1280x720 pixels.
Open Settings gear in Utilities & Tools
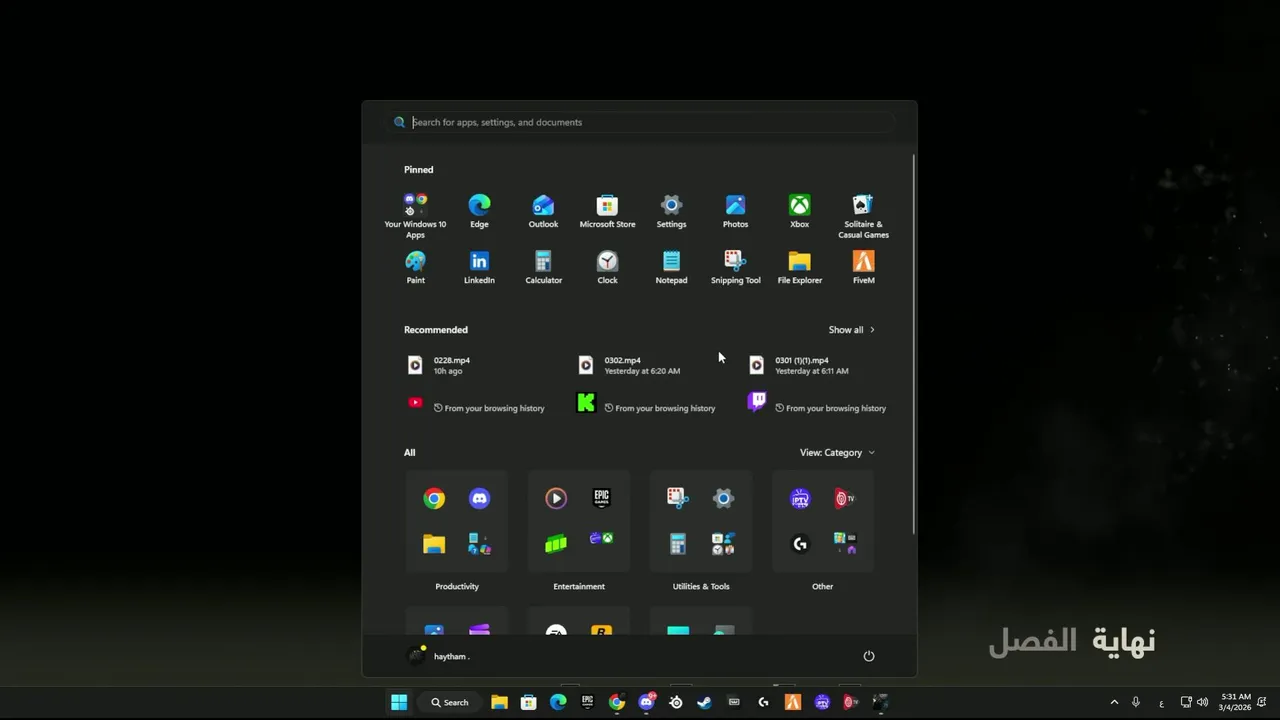click(723, 498)
